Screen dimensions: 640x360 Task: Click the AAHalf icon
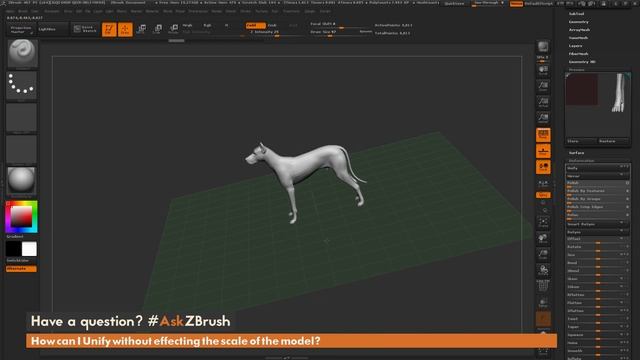click(543, 118)
